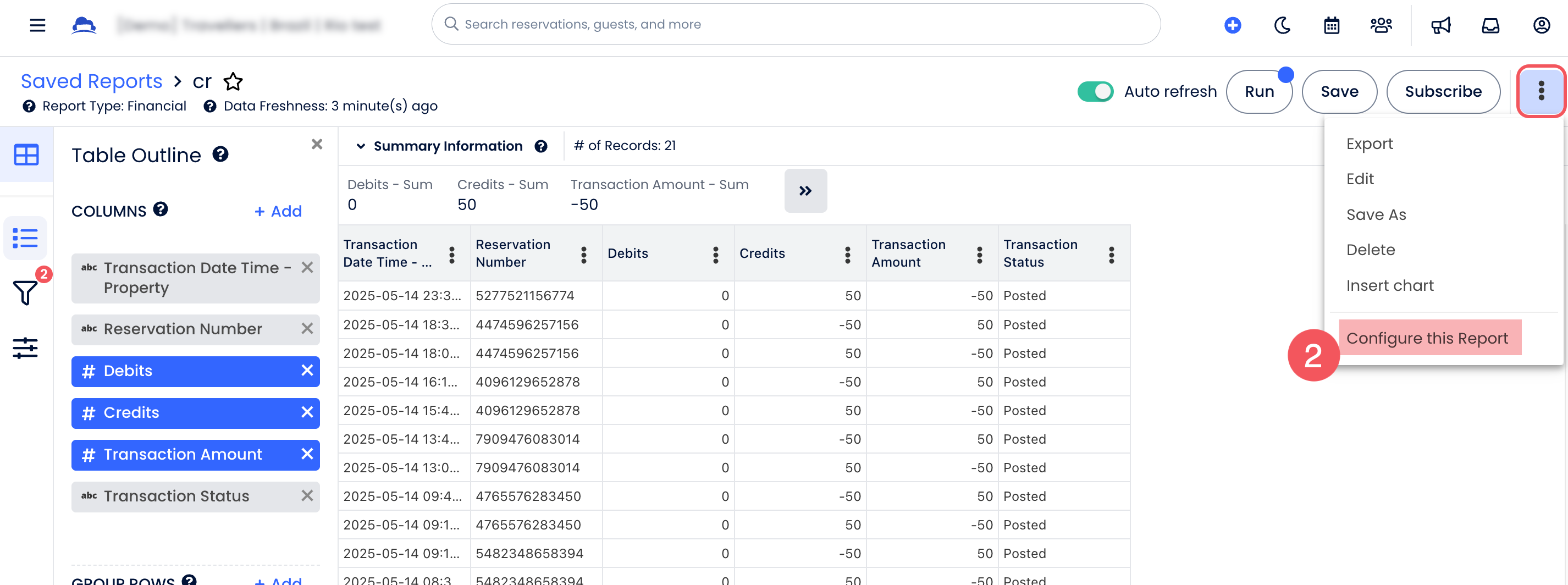
Task: Remove the Debits column chip
Action: pyautogui.click(x=307, y=371)
